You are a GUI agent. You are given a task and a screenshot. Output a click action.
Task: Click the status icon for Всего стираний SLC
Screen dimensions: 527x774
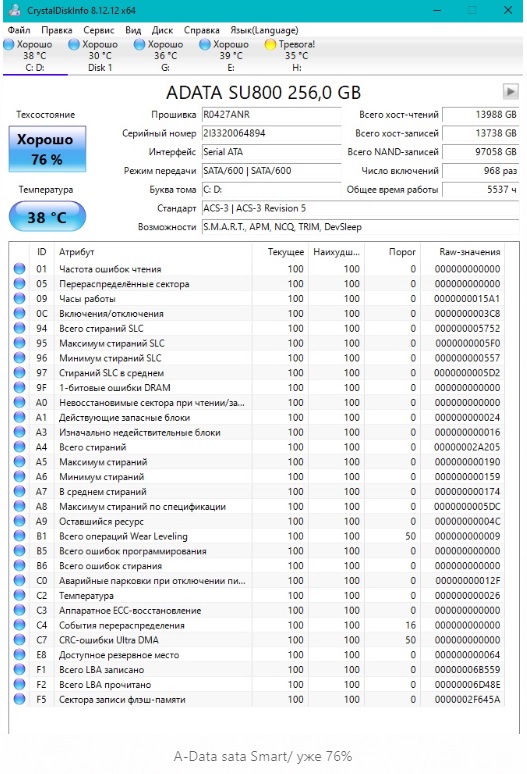(19, 328)
